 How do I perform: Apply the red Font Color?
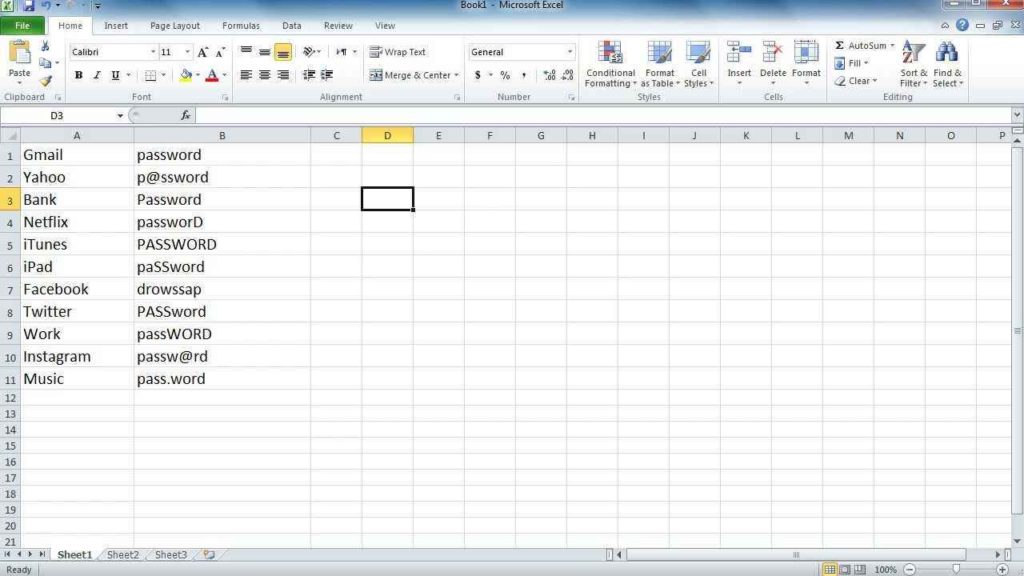[212, 75]
